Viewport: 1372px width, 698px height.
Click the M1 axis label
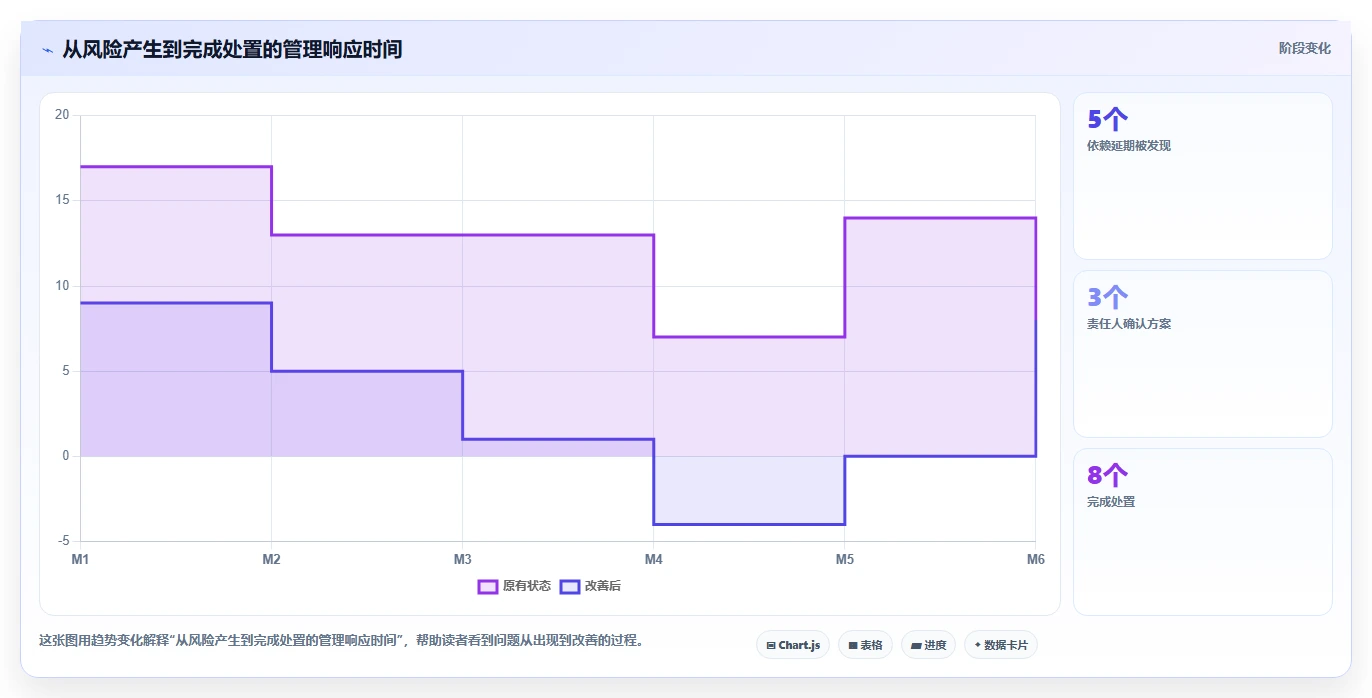coord(80,559)
